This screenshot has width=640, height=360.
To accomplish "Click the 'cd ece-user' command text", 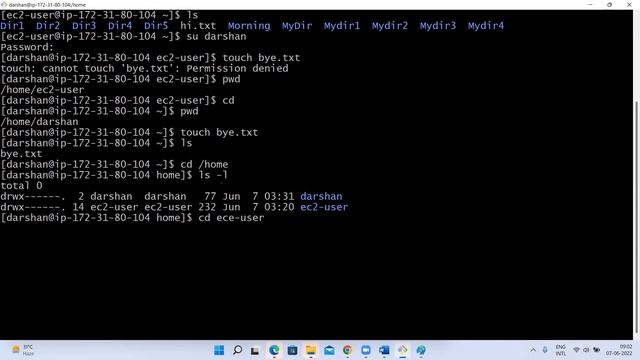I will 231,218.
